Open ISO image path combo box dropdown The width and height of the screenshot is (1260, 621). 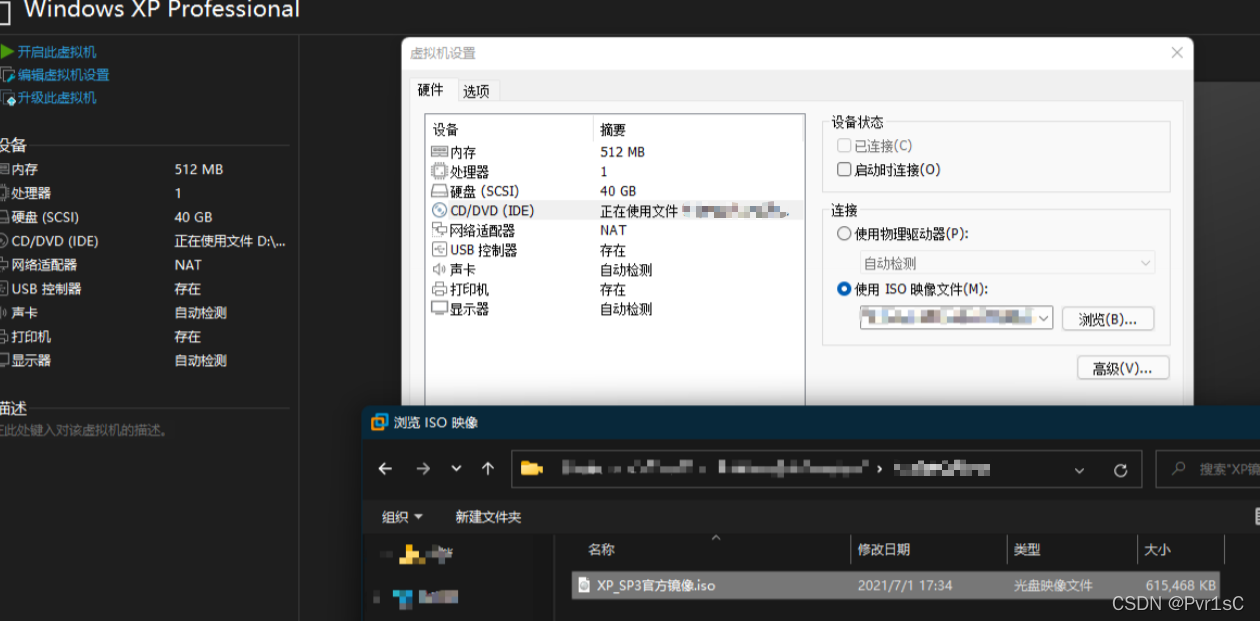pyautogui.click(x=1044, y=318)
